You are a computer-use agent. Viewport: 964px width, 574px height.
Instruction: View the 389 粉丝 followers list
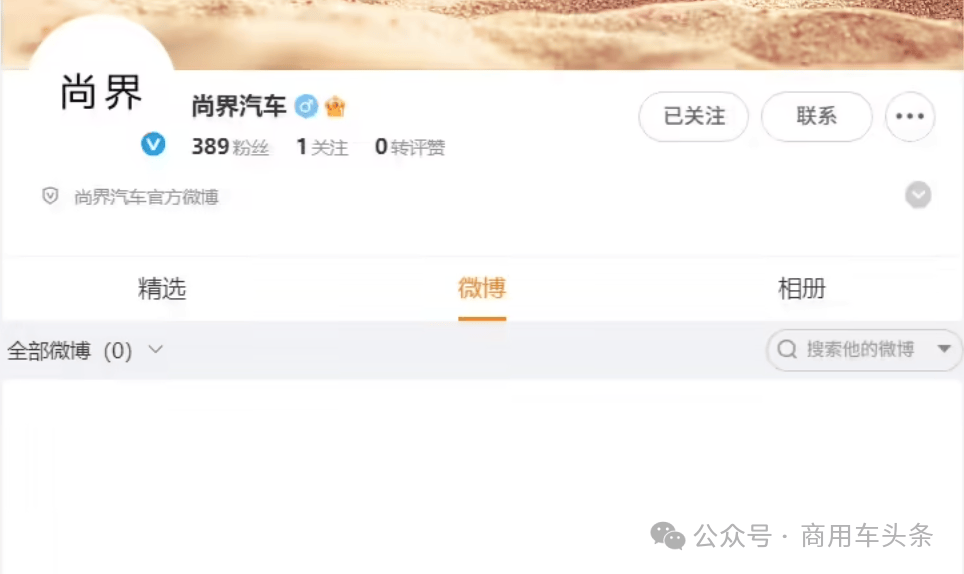(230, 147)
